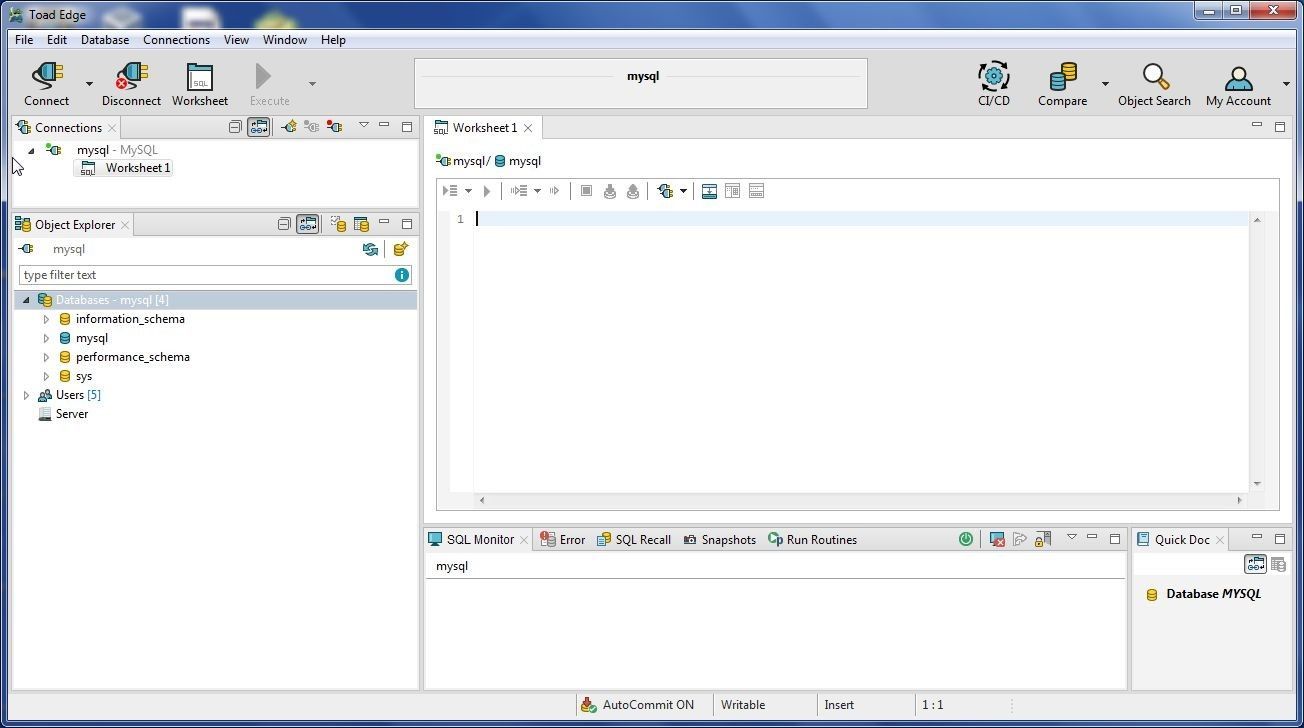
Task: Click the clear monitor icon with red X
Action: [x=997, y=539]
